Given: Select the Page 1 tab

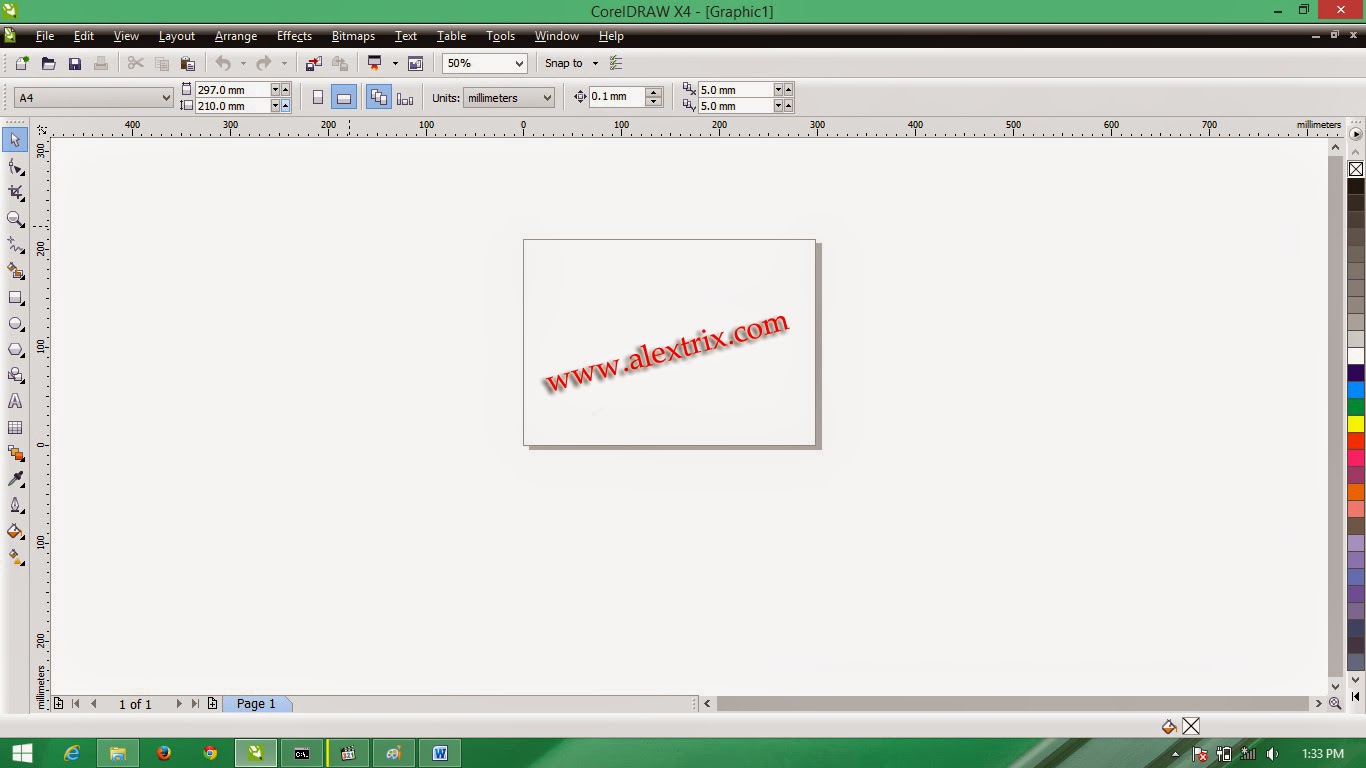Looking at the screenshot, I should (257, 703).
